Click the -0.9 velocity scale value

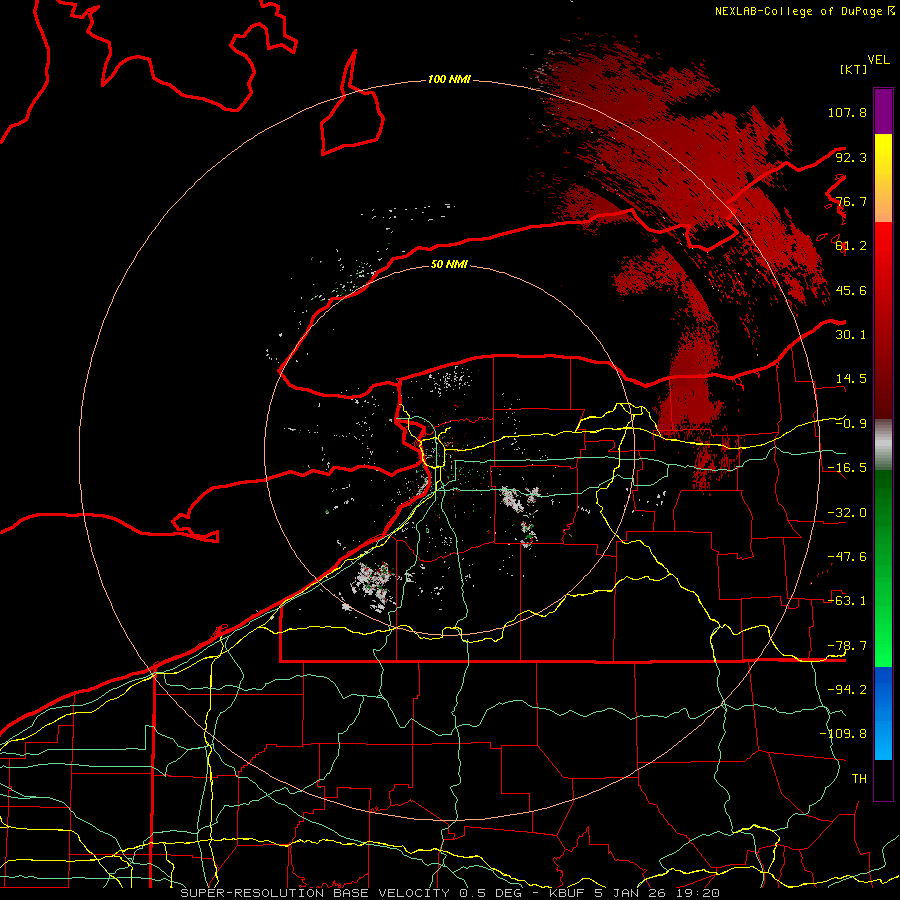[851, 424]
